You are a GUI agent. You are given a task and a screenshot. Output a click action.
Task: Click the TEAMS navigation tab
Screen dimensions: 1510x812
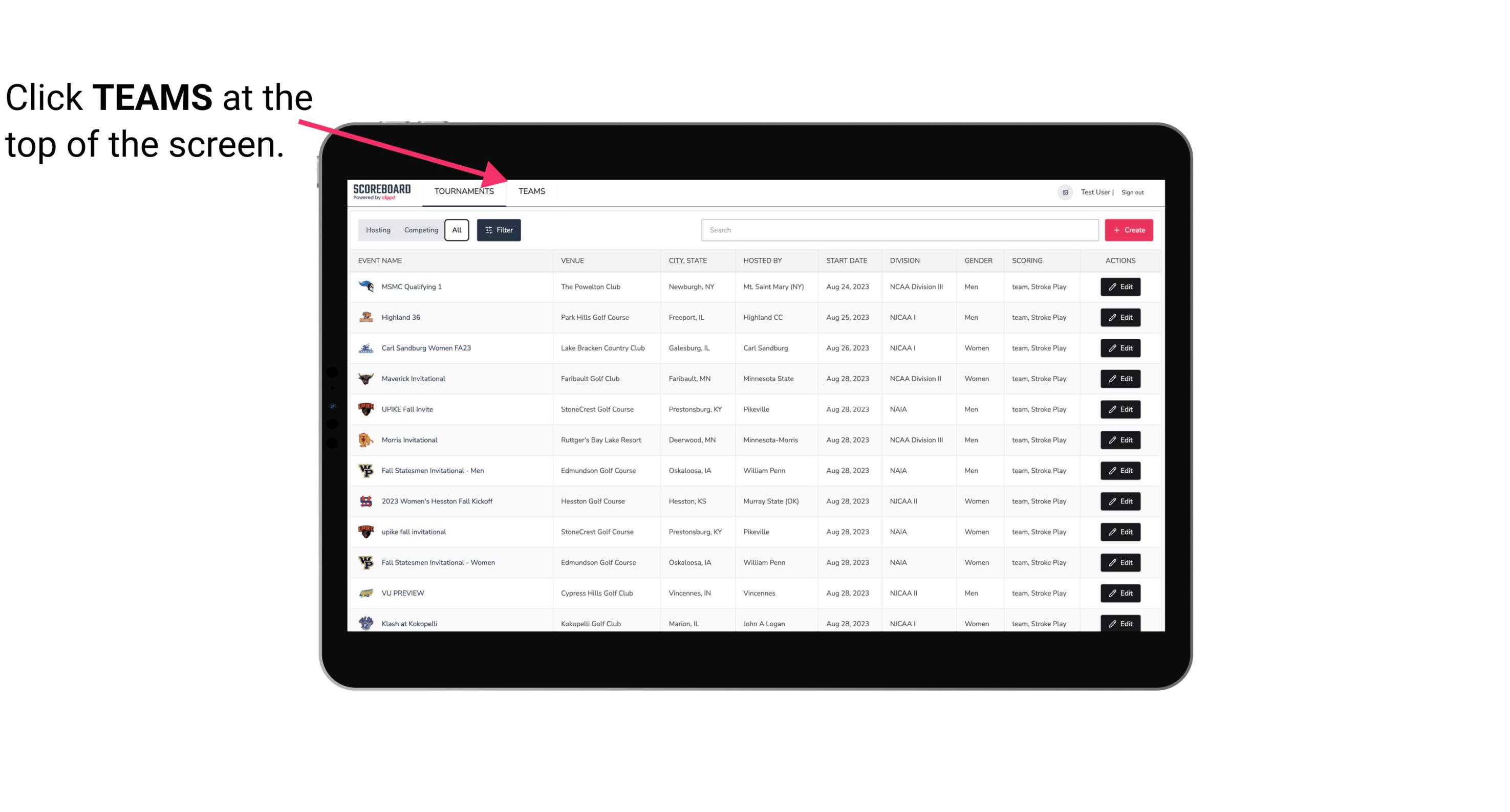coord(531,191)
